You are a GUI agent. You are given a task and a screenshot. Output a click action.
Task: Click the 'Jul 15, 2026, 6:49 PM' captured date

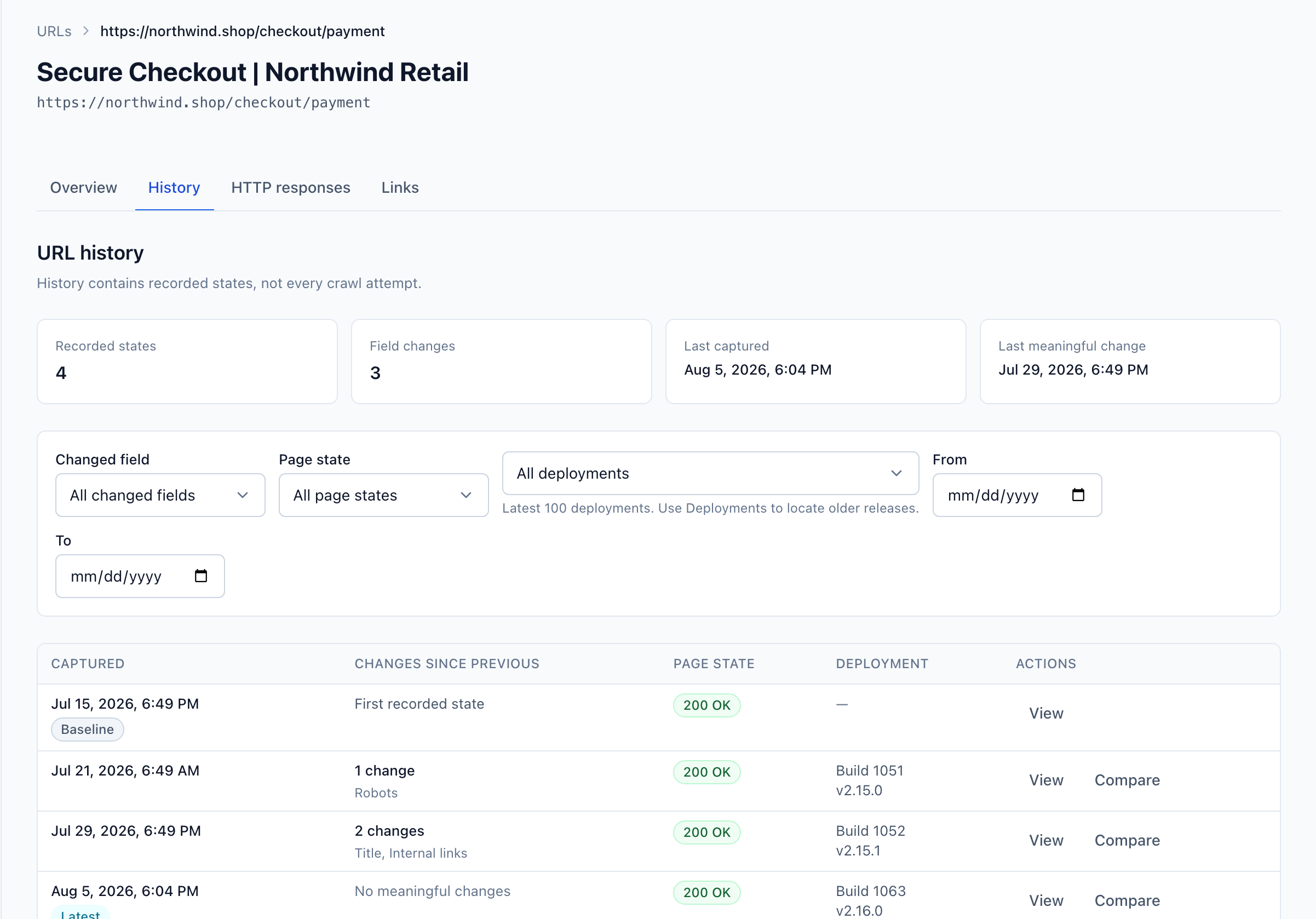tap(125, 703)
